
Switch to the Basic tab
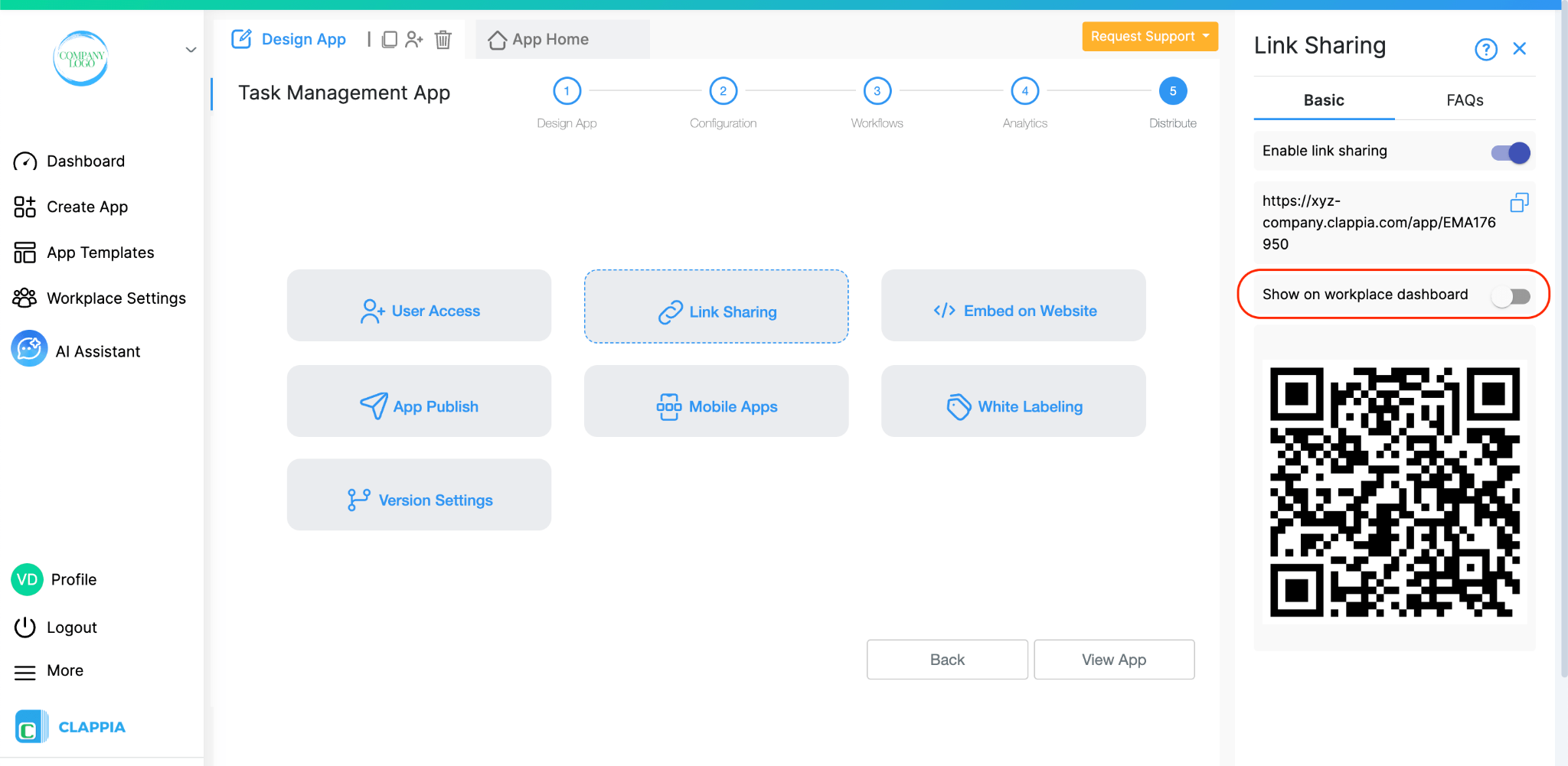point(1324,100)
